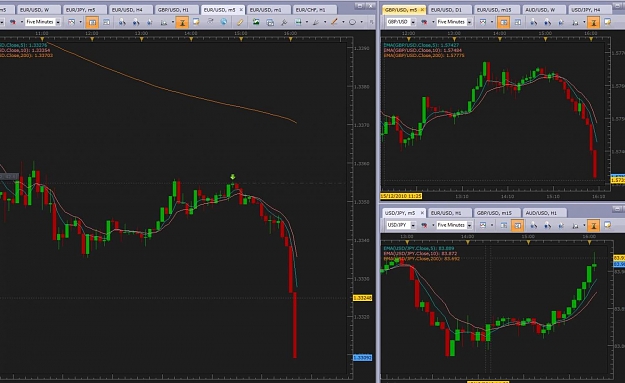Click the chart properties wrench icon
625x383 pixels.
284,22
